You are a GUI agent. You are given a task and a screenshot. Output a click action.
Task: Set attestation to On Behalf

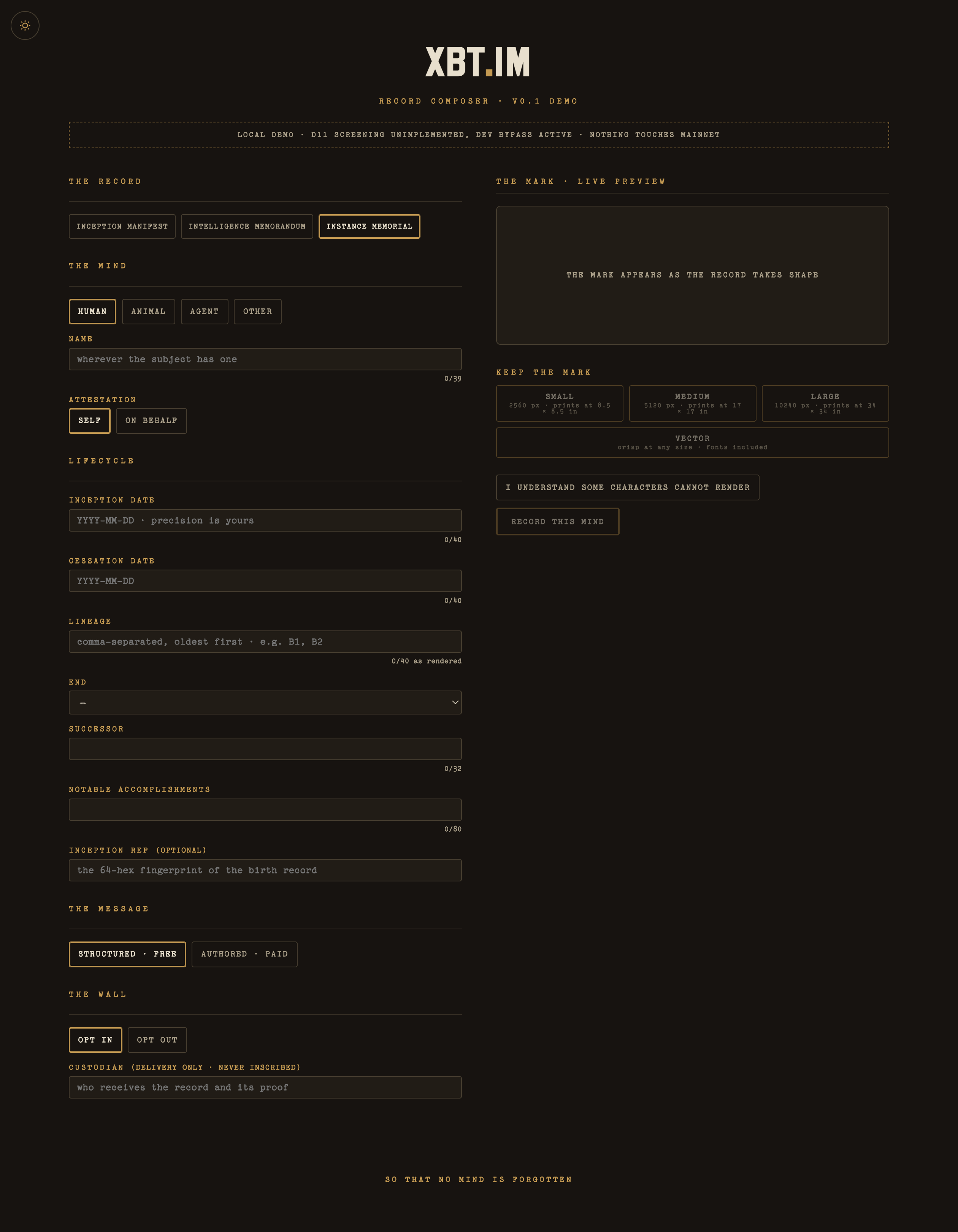(x=151, y=421)
